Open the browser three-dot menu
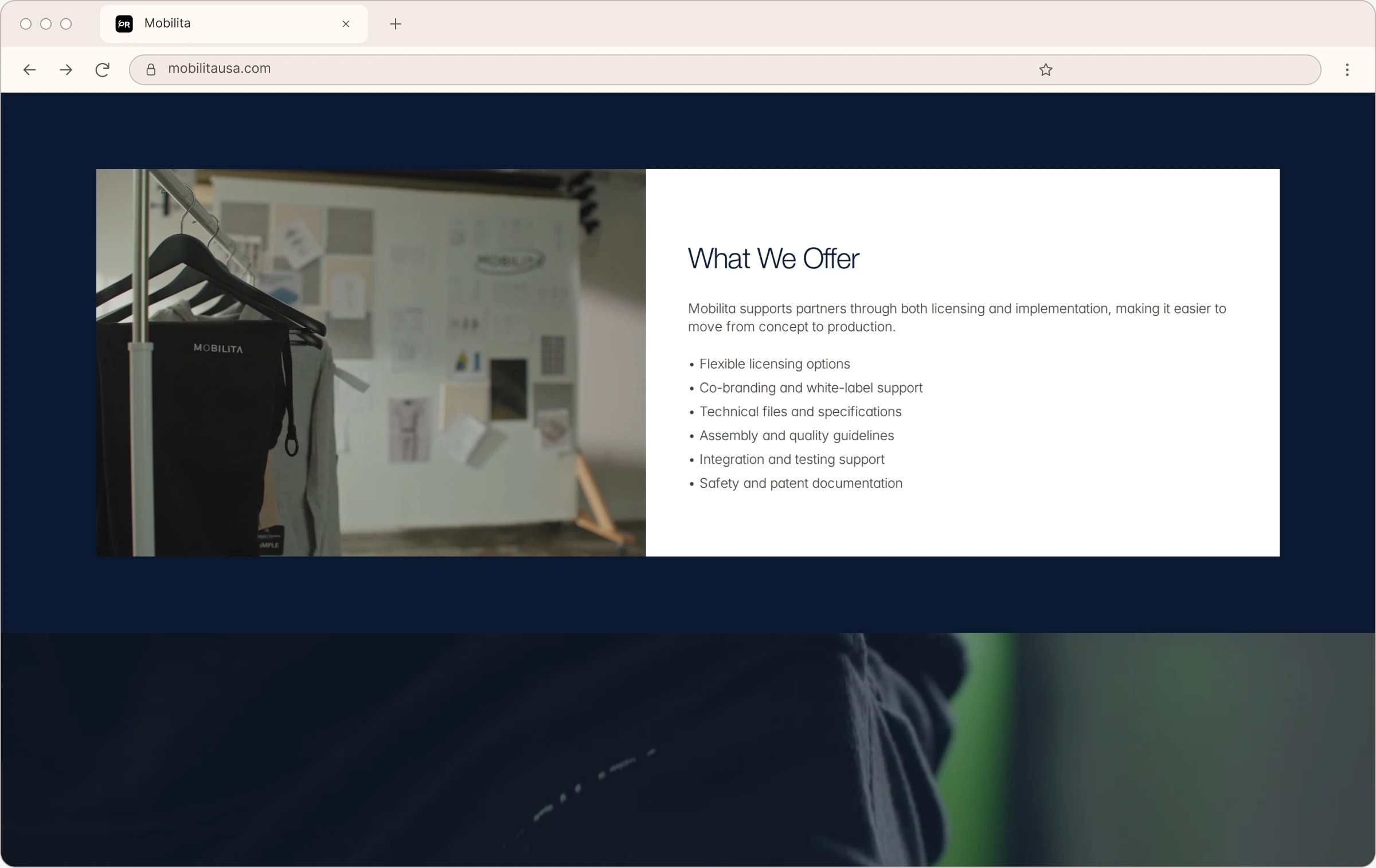1376x868 pixels. click(x=1347, y=70)
